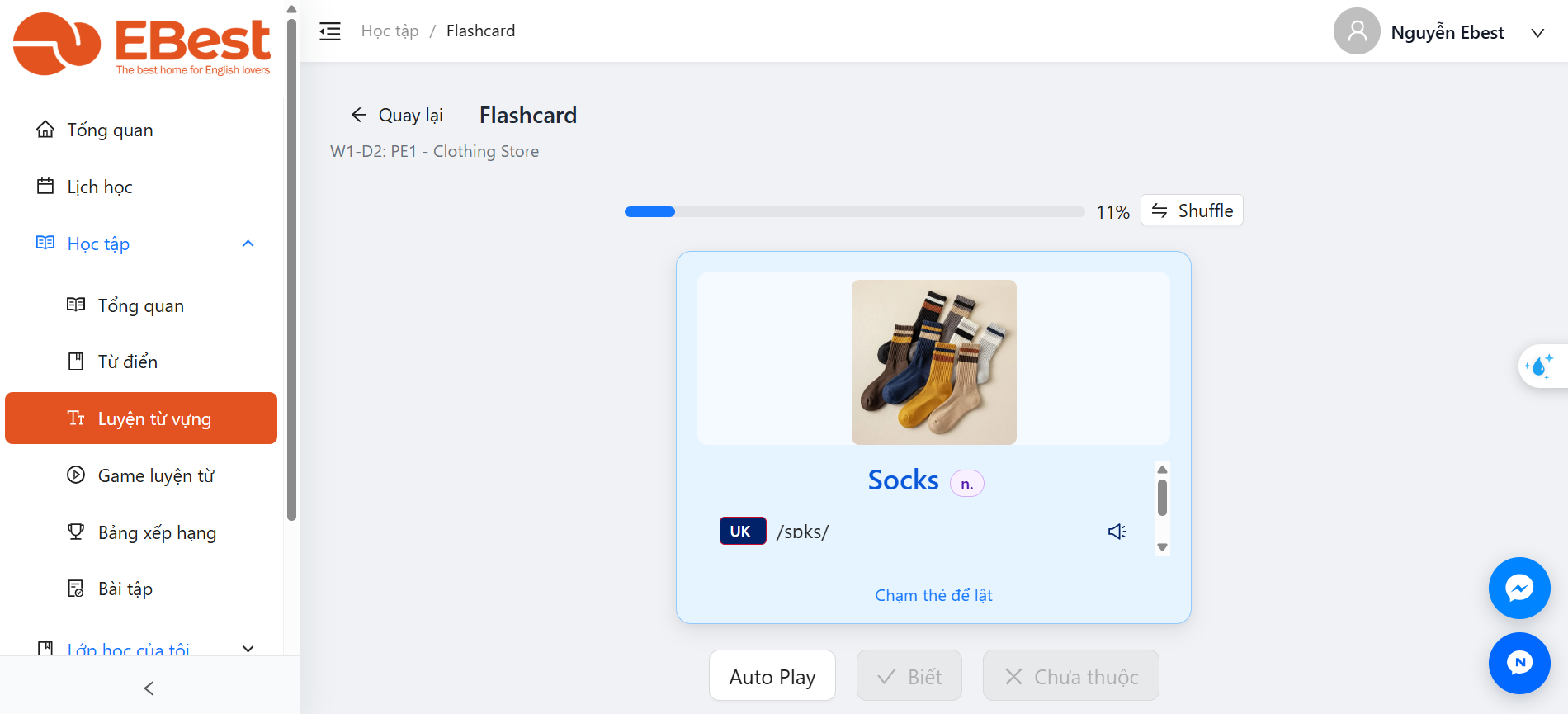Click the hamburger menu toggle icon

(x=330, y=31)
